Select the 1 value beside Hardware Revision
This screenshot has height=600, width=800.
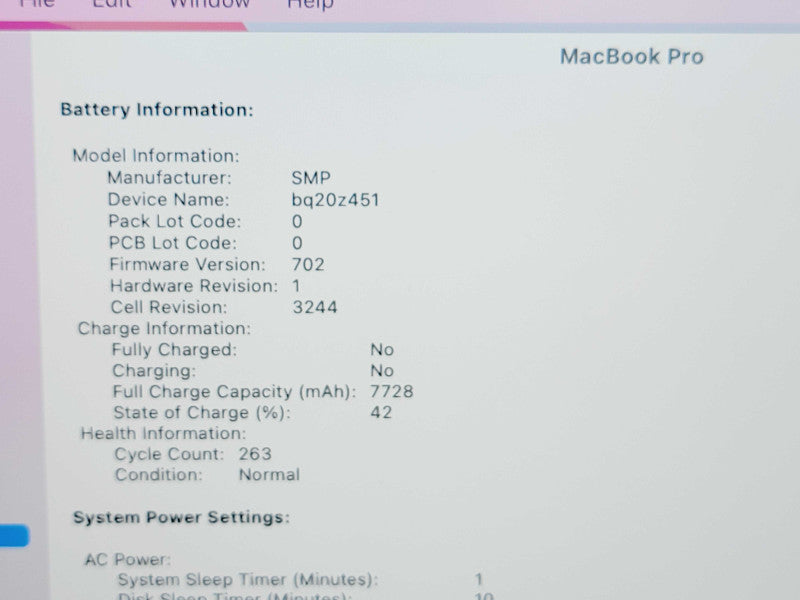pyautogui.click(x=296, y=286)
